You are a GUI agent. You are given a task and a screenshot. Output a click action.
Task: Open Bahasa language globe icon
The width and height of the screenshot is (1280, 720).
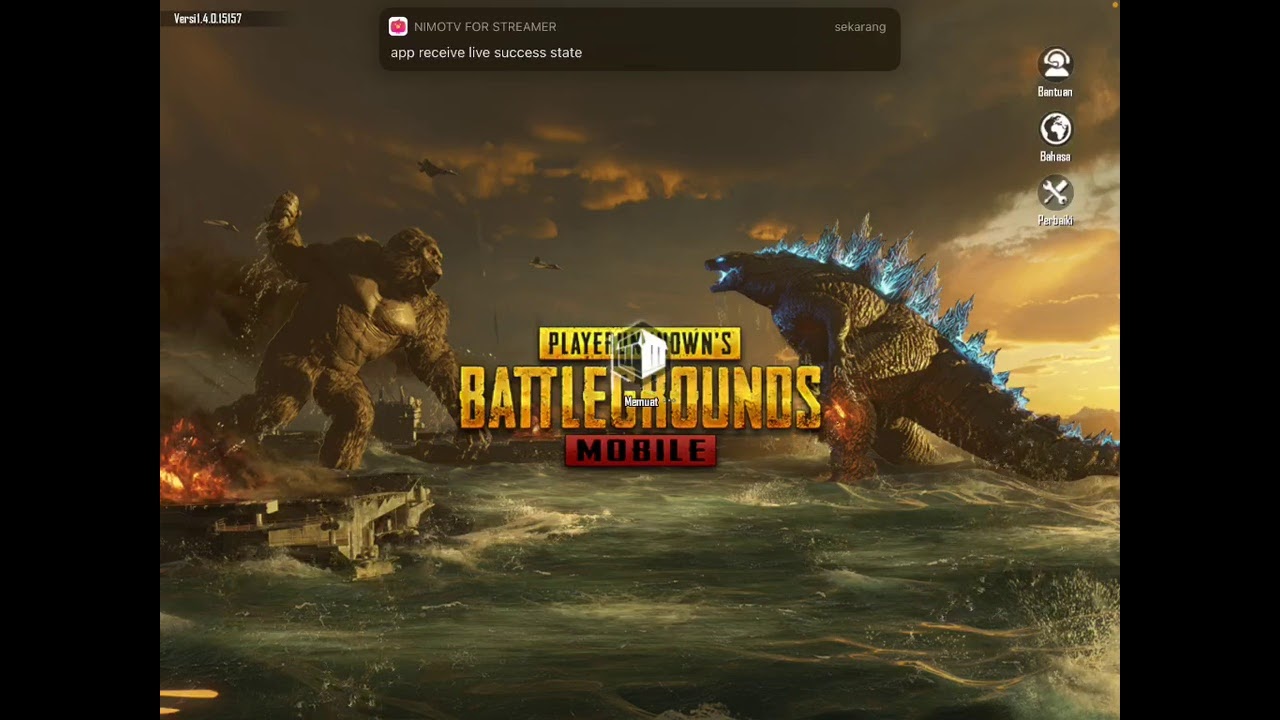pyautogui.click(x=1055, y=129)
